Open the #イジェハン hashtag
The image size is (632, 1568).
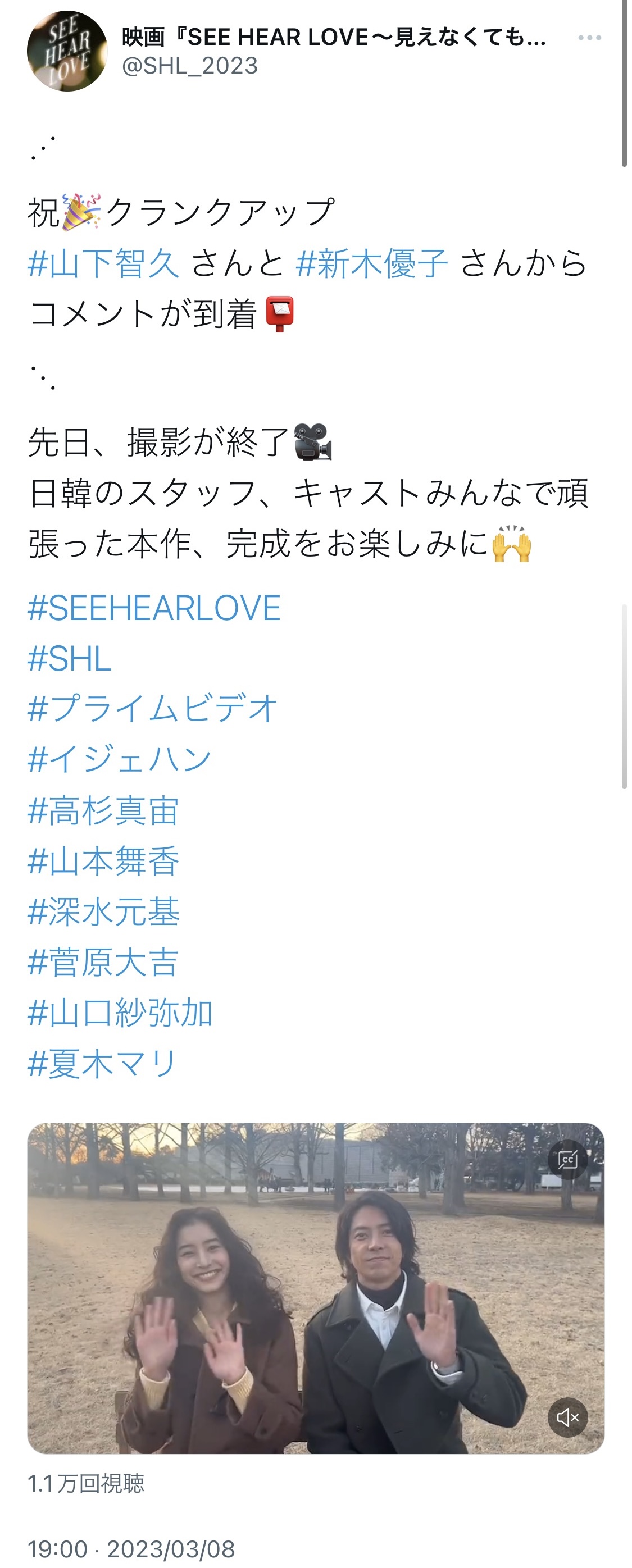119,760
